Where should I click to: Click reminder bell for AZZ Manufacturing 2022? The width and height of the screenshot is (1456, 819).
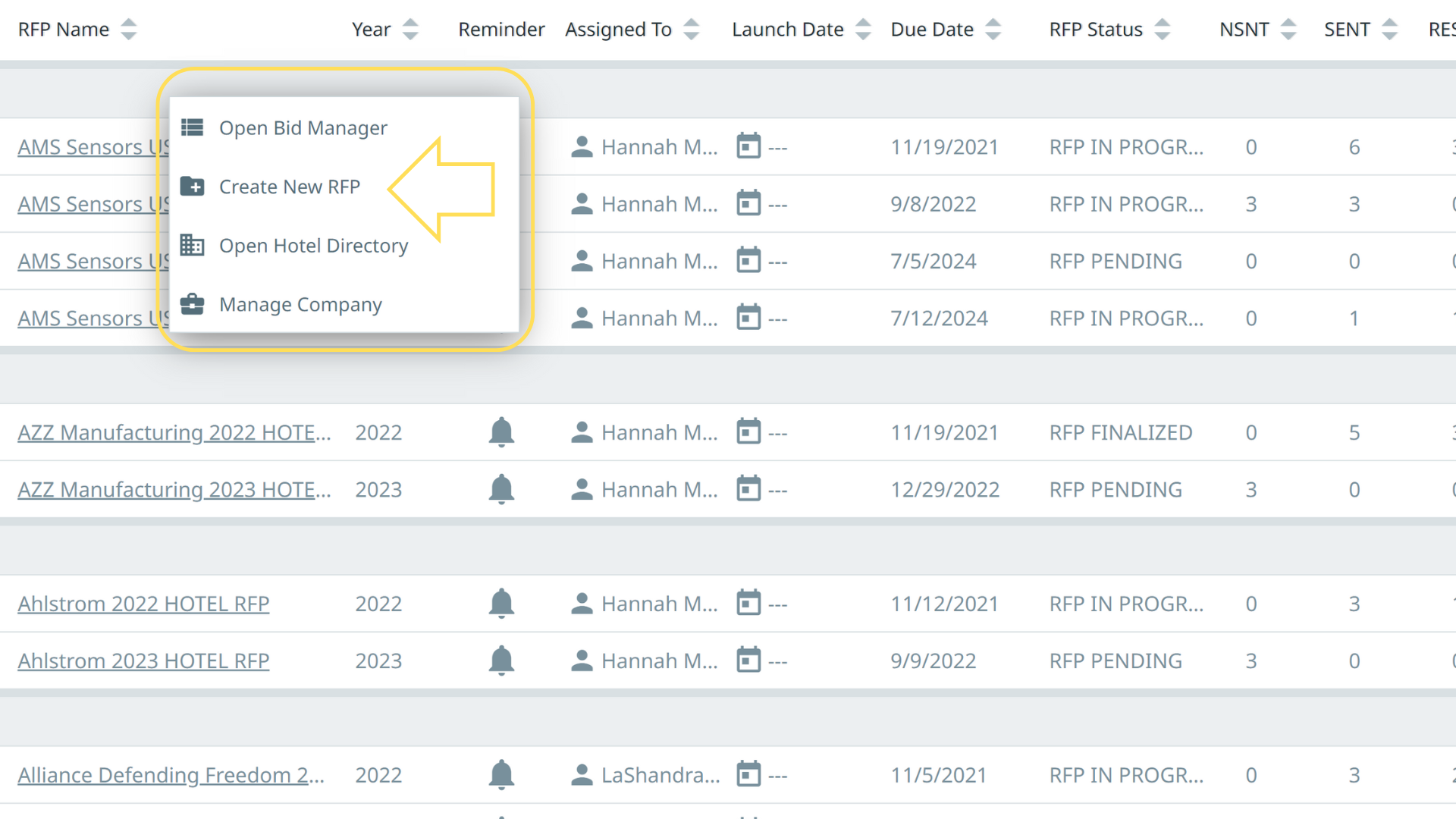point(501,432)
